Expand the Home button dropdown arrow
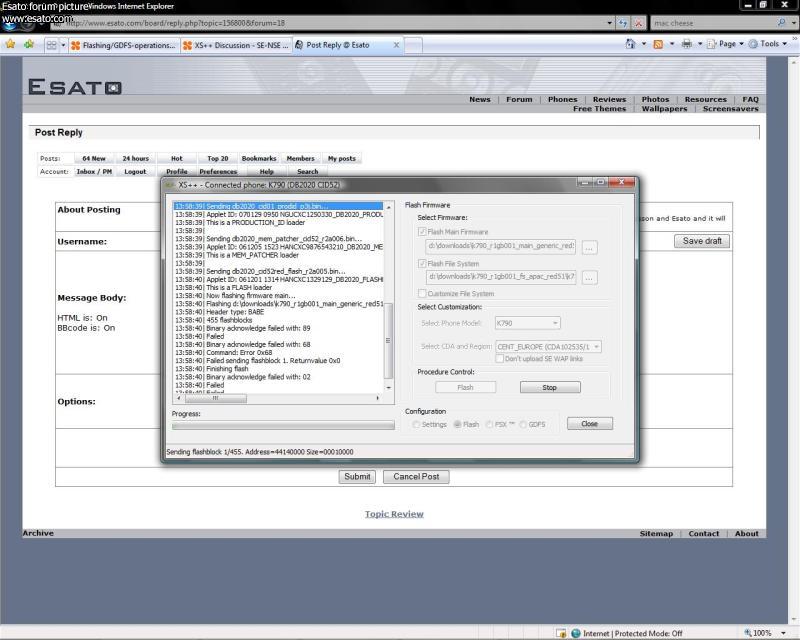 [x=643, y=44]
